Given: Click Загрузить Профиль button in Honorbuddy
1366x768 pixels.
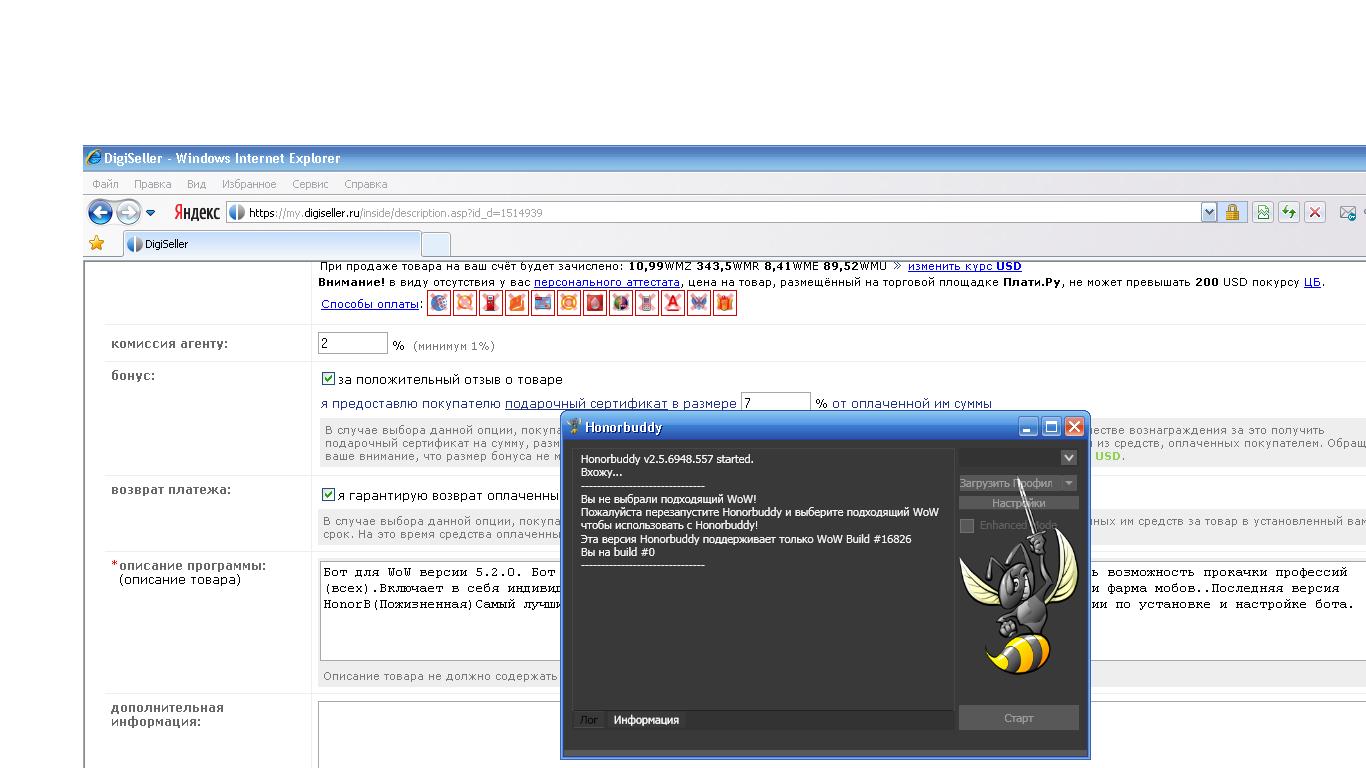Looking at the screenshot, I should [x=1009, y=483].
